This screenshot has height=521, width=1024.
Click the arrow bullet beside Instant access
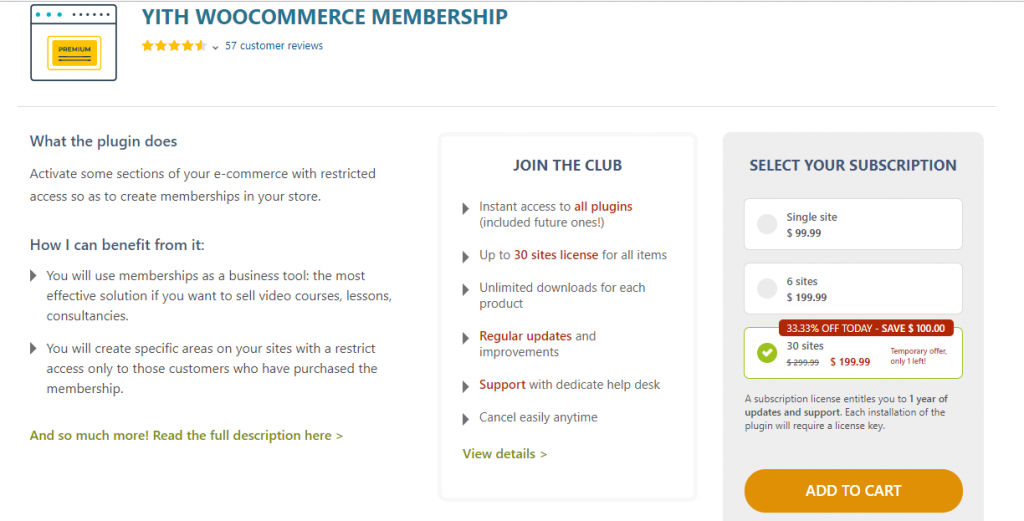pyautogui.click(x=466, y=208)
